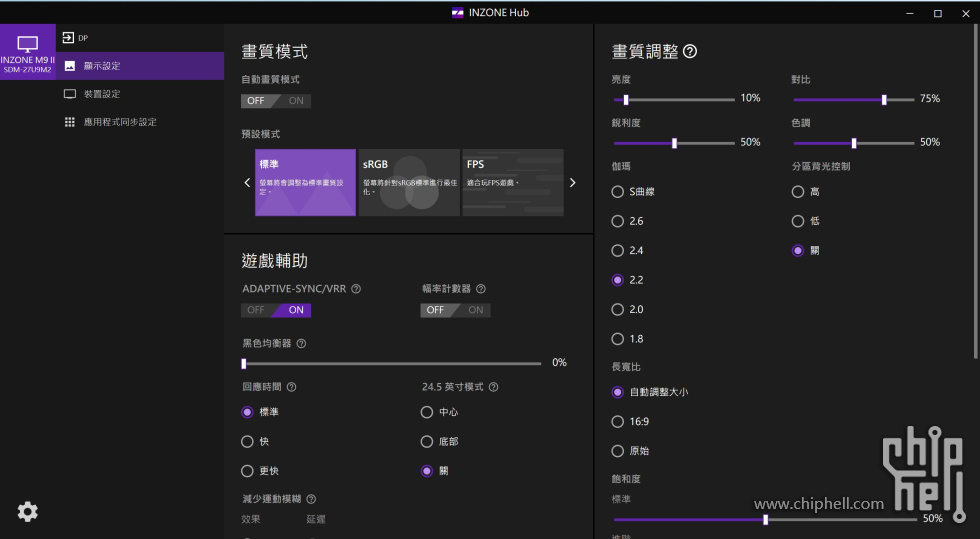Set 分區背光控制 to 高
This screenshot has width=980, height=539.
[798, 192]
